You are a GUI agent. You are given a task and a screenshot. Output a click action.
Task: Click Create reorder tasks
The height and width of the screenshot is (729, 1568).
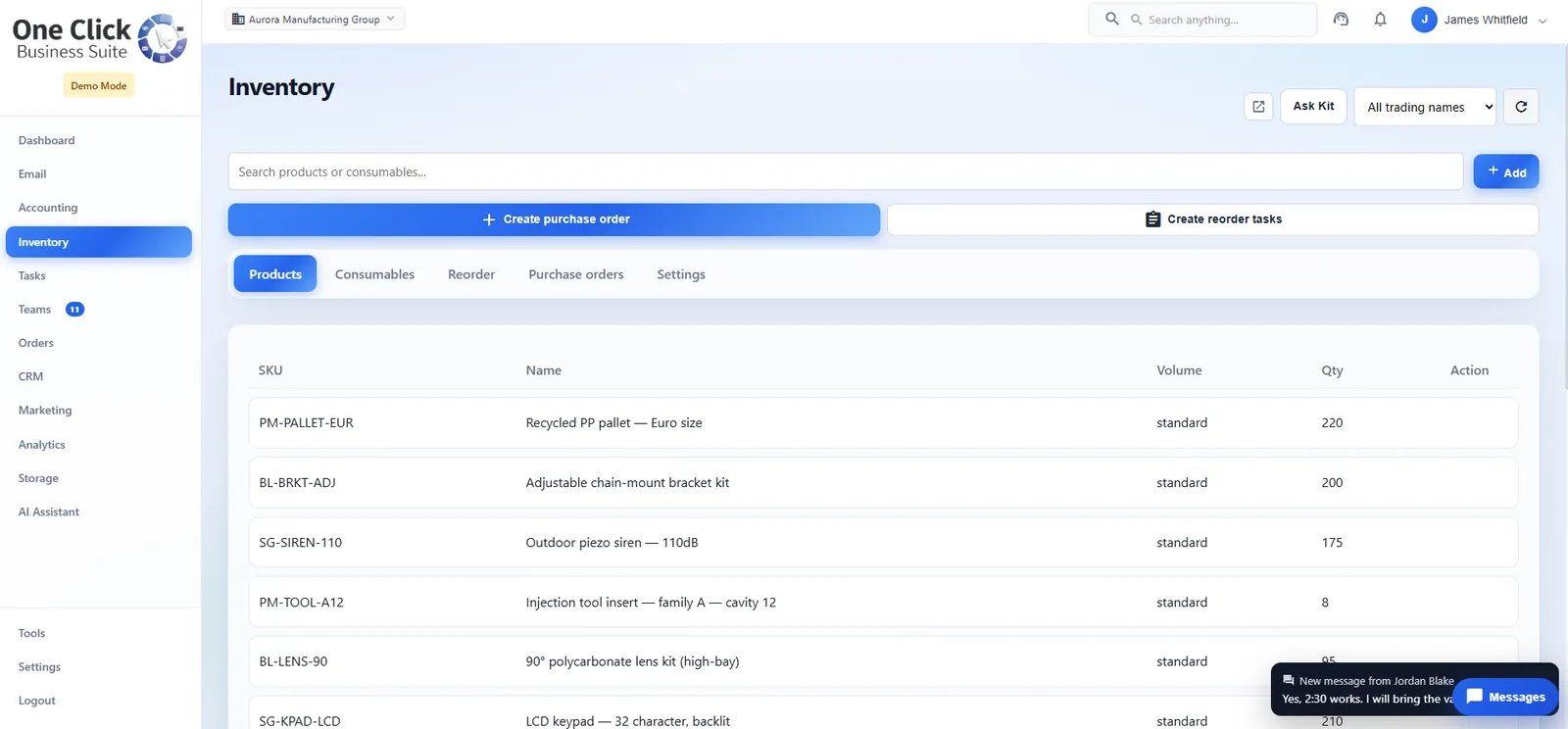click(1213, 219)
